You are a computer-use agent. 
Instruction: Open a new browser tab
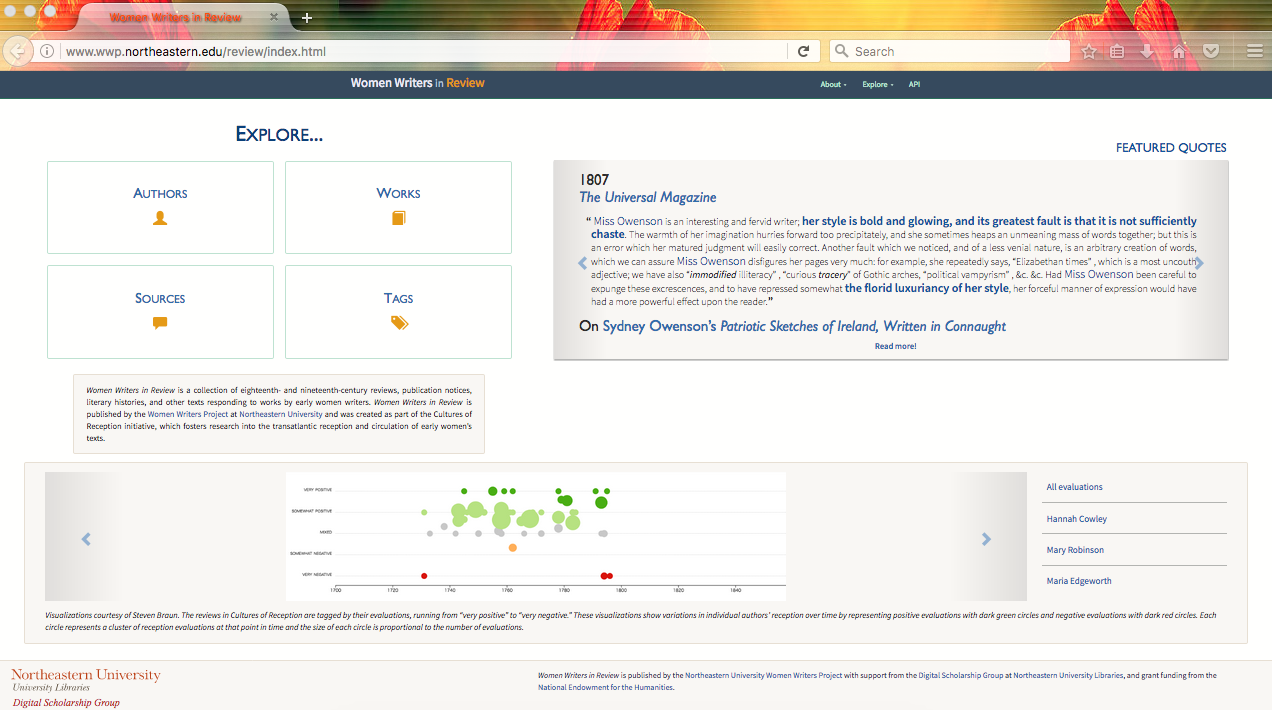click(307, 18)
